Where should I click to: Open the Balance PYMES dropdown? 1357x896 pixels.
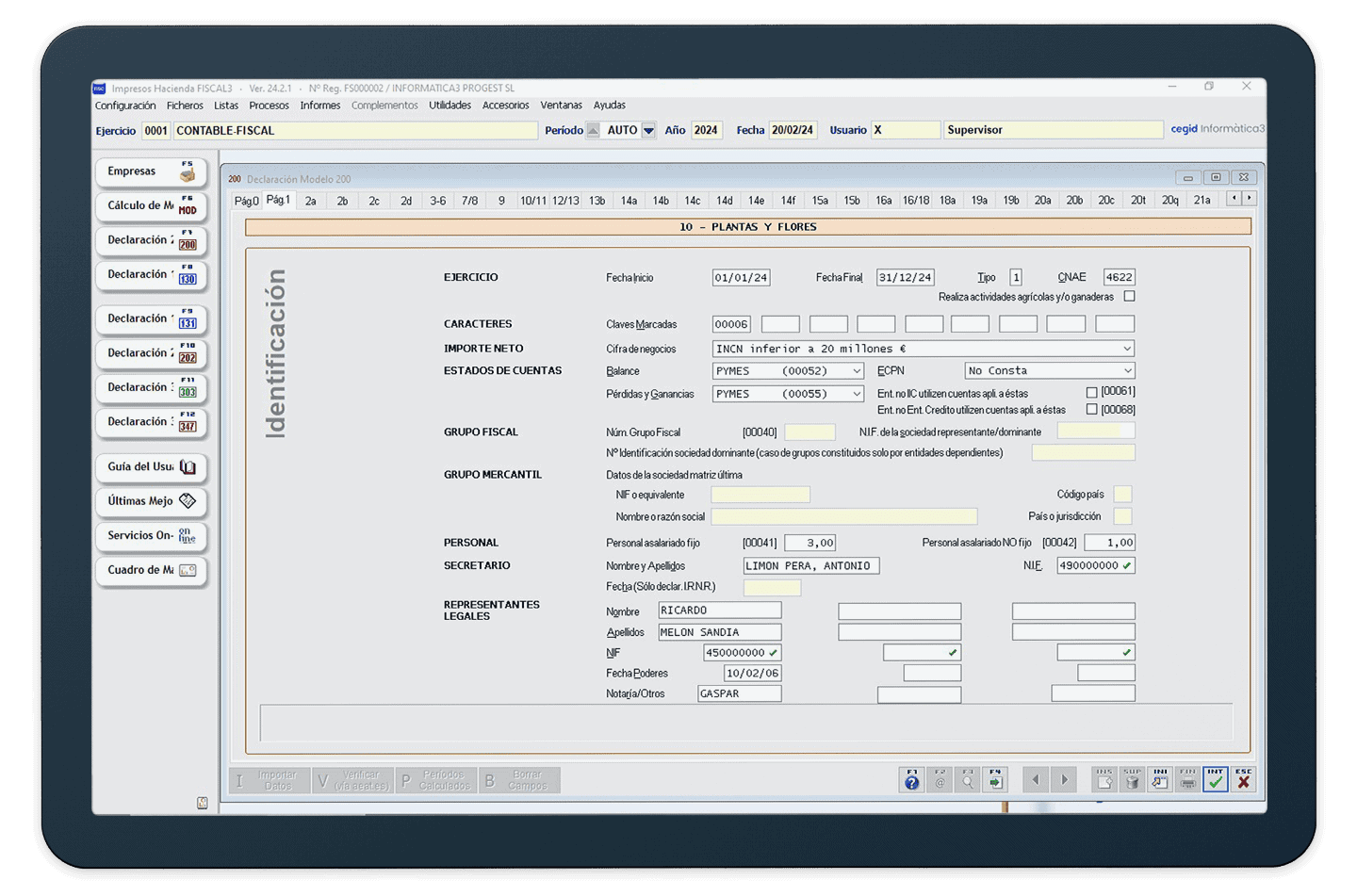856,371
